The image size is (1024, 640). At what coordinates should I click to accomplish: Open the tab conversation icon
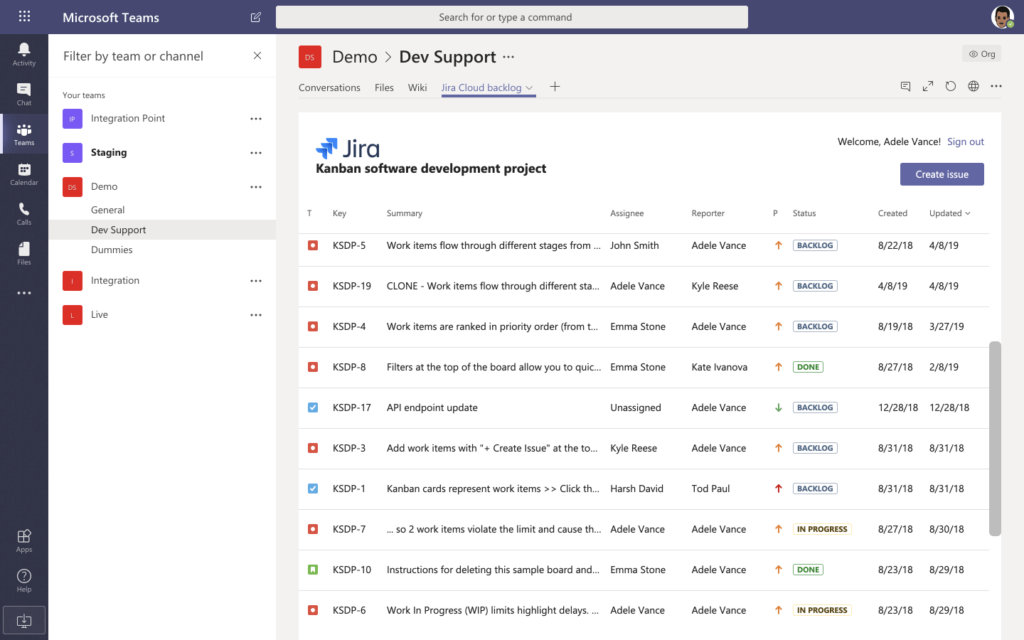(x=905, y=86)
